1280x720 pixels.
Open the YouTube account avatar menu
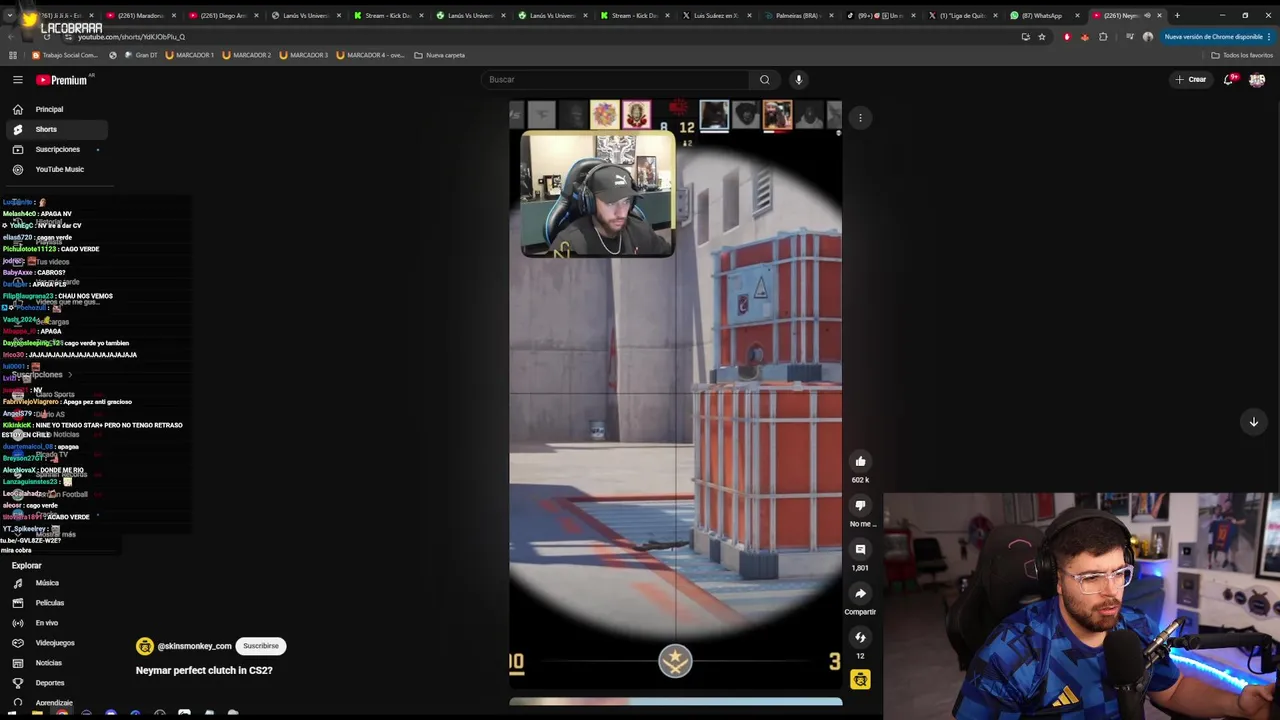pyautogui.click(x=1257, y=80)
